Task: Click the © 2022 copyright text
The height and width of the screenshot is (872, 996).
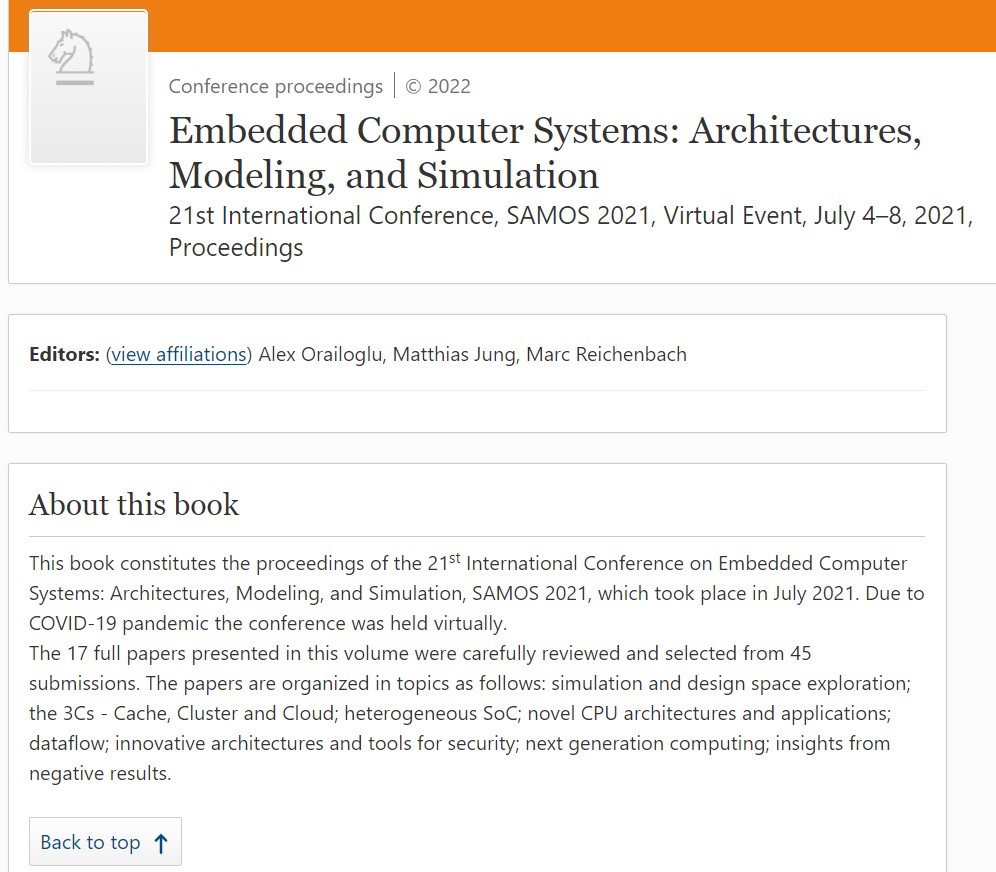Action: [438, 86]
